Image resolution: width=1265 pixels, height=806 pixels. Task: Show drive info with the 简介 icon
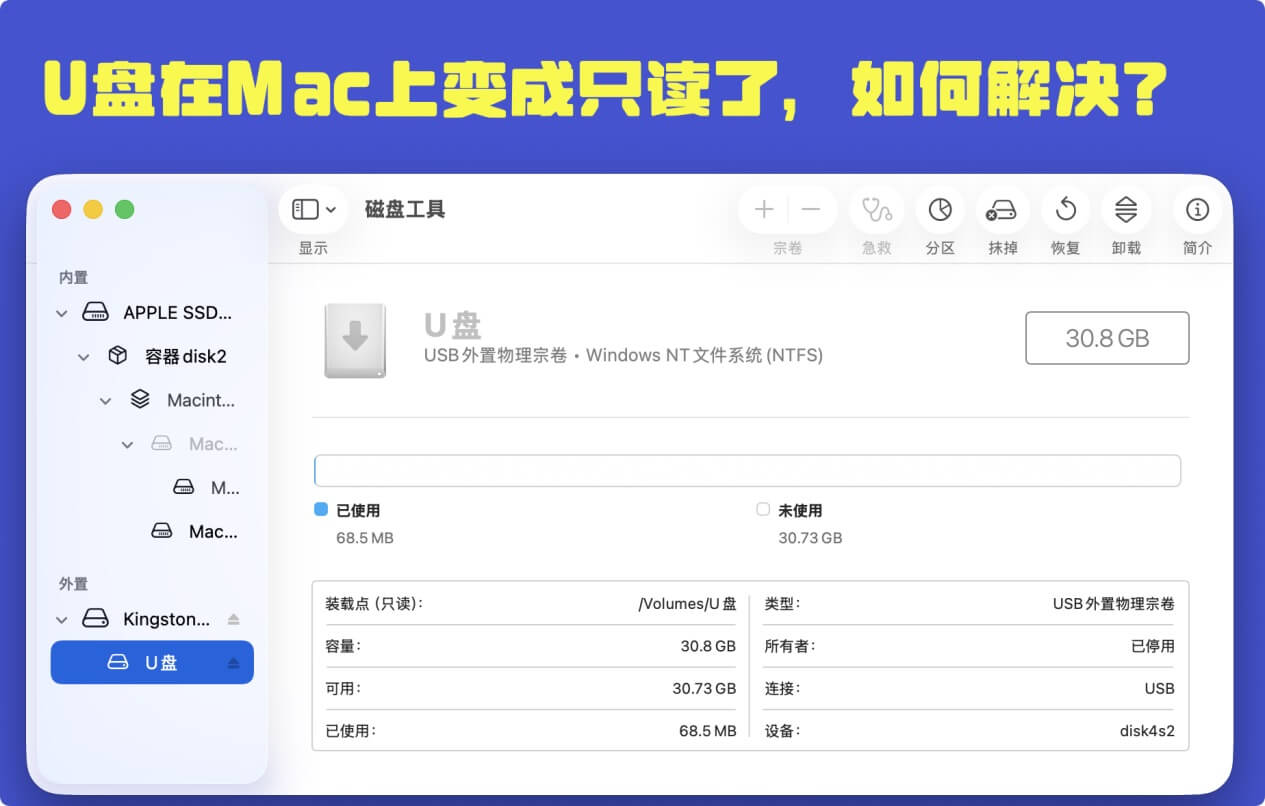coord(1196,210)
